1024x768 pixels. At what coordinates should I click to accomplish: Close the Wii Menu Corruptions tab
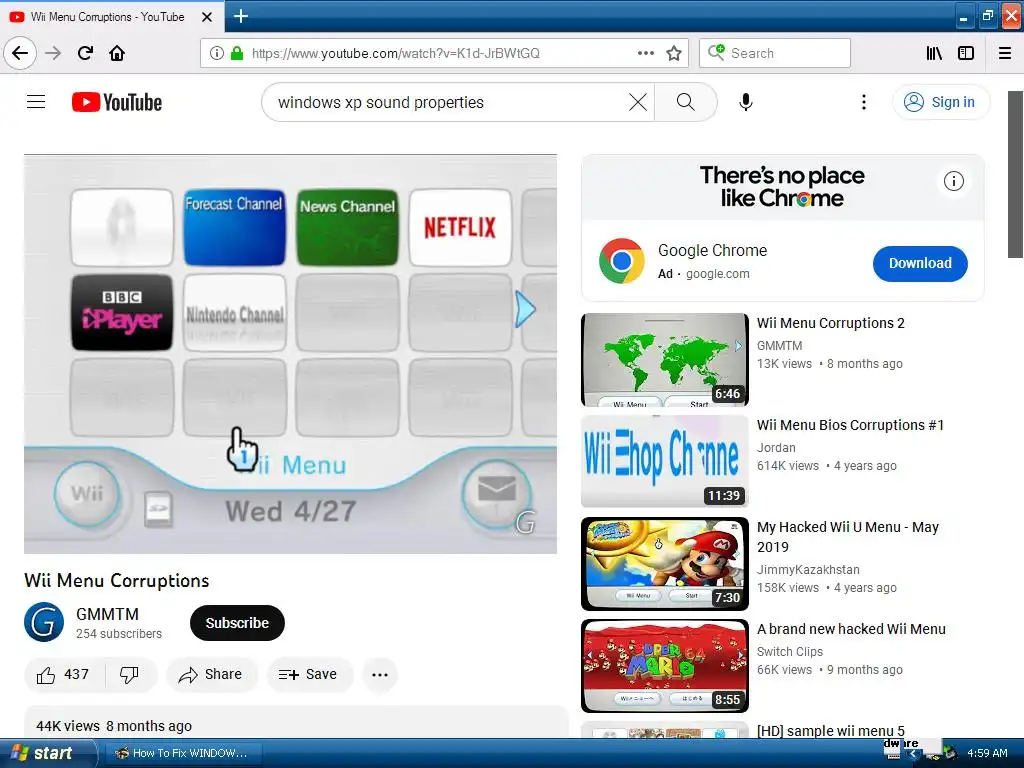tap(207, 17)
